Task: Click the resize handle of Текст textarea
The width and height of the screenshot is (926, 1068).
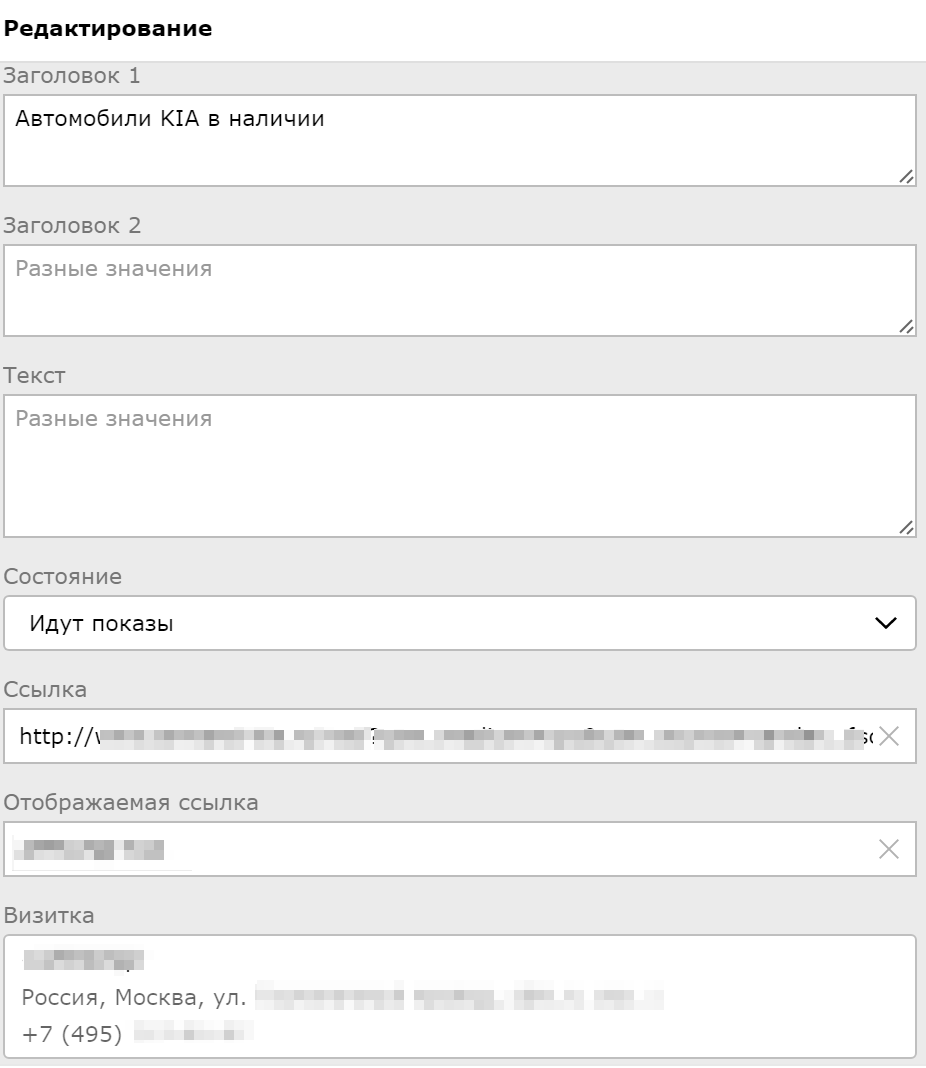Action: (x=906, y=528)
